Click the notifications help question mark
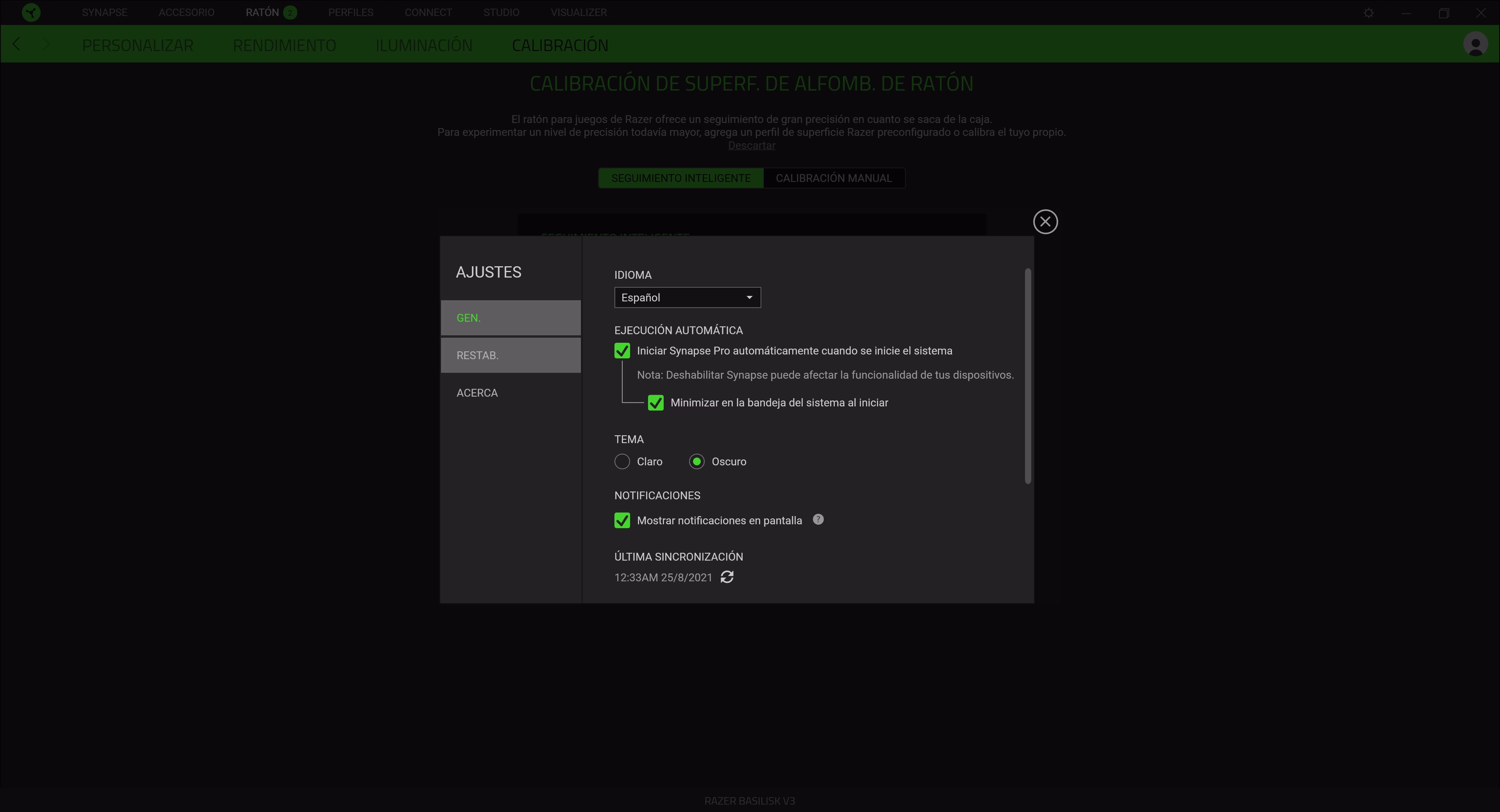Viewport: 1500px width, 812px height. [x=818, y=519]
